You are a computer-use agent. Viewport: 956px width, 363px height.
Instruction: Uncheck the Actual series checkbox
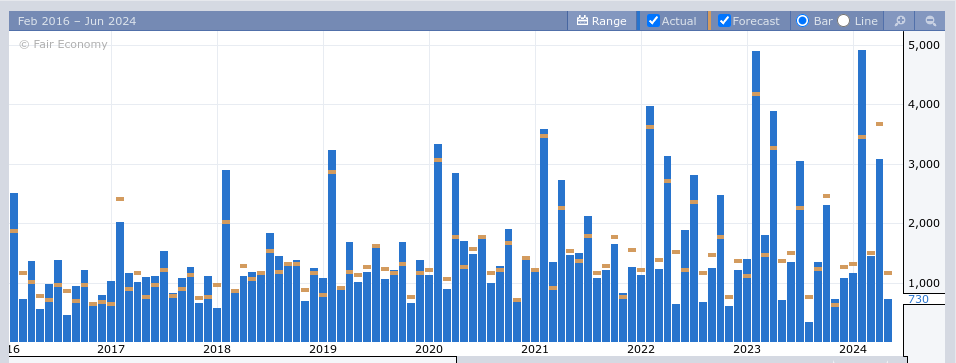[653, 21]
